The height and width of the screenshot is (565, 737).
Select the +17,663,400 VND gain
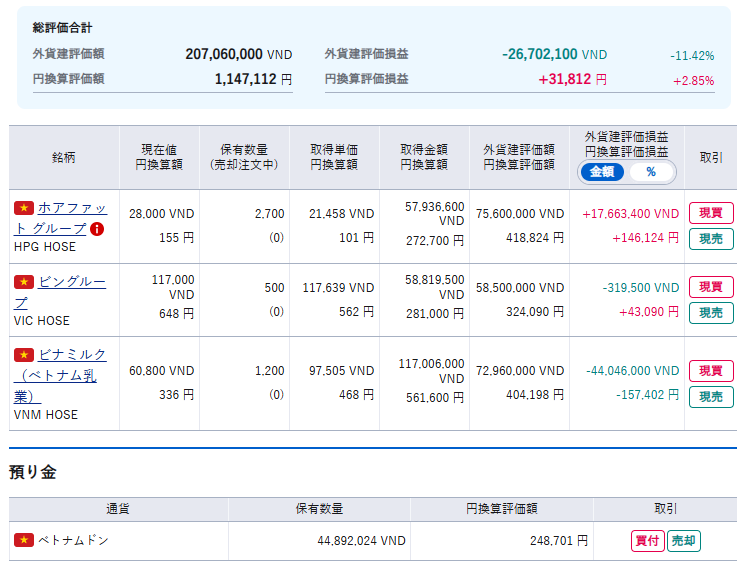[x=631, y=214]
